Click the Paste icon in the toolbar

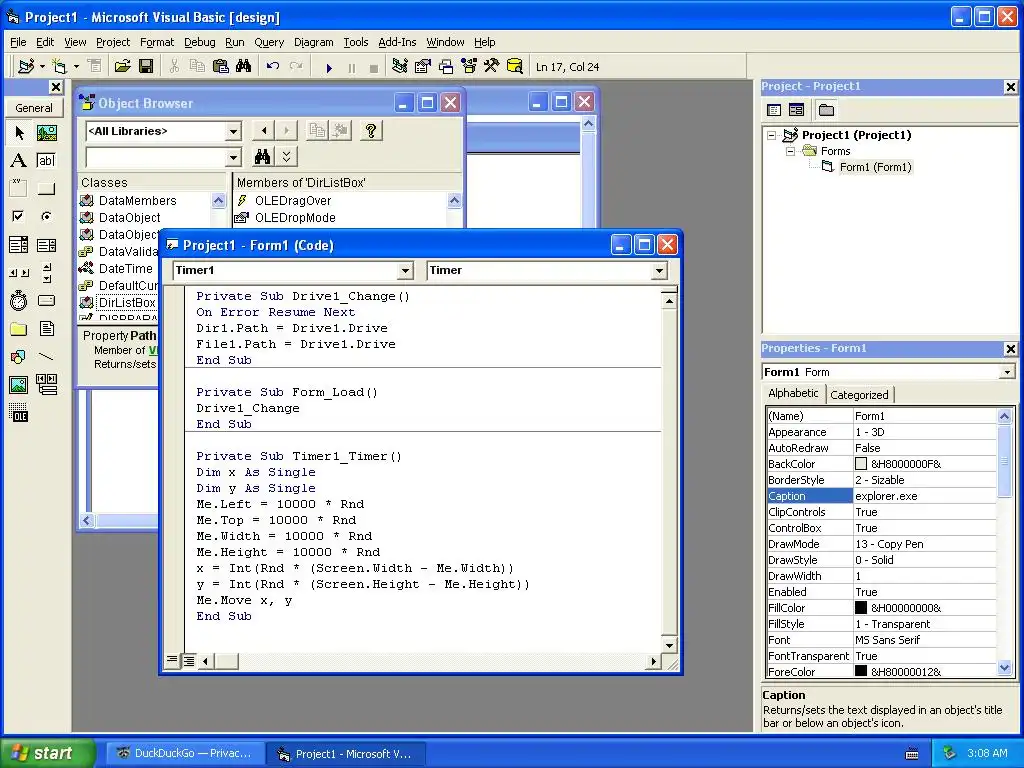[x=221, y=67]
